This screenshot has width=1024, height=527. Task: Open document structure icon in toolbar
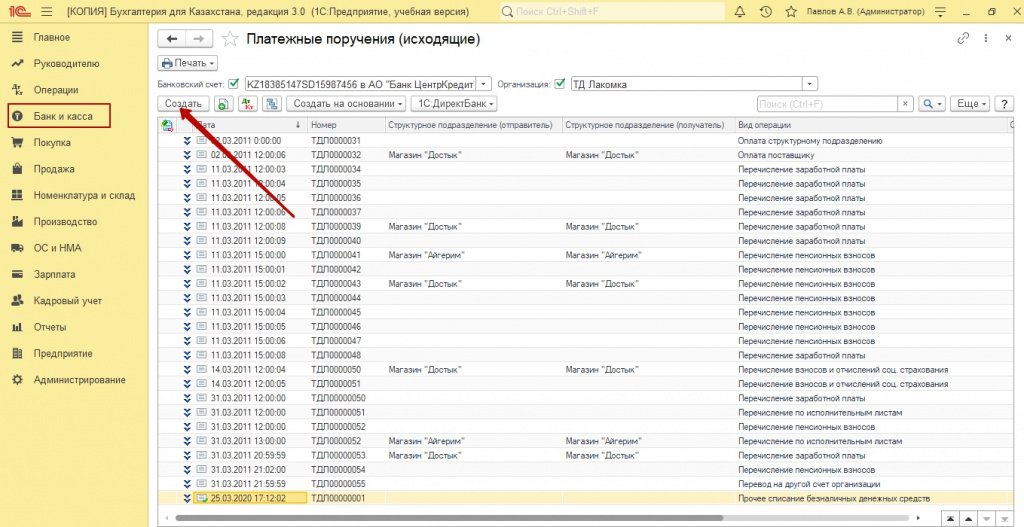[272, 104]
